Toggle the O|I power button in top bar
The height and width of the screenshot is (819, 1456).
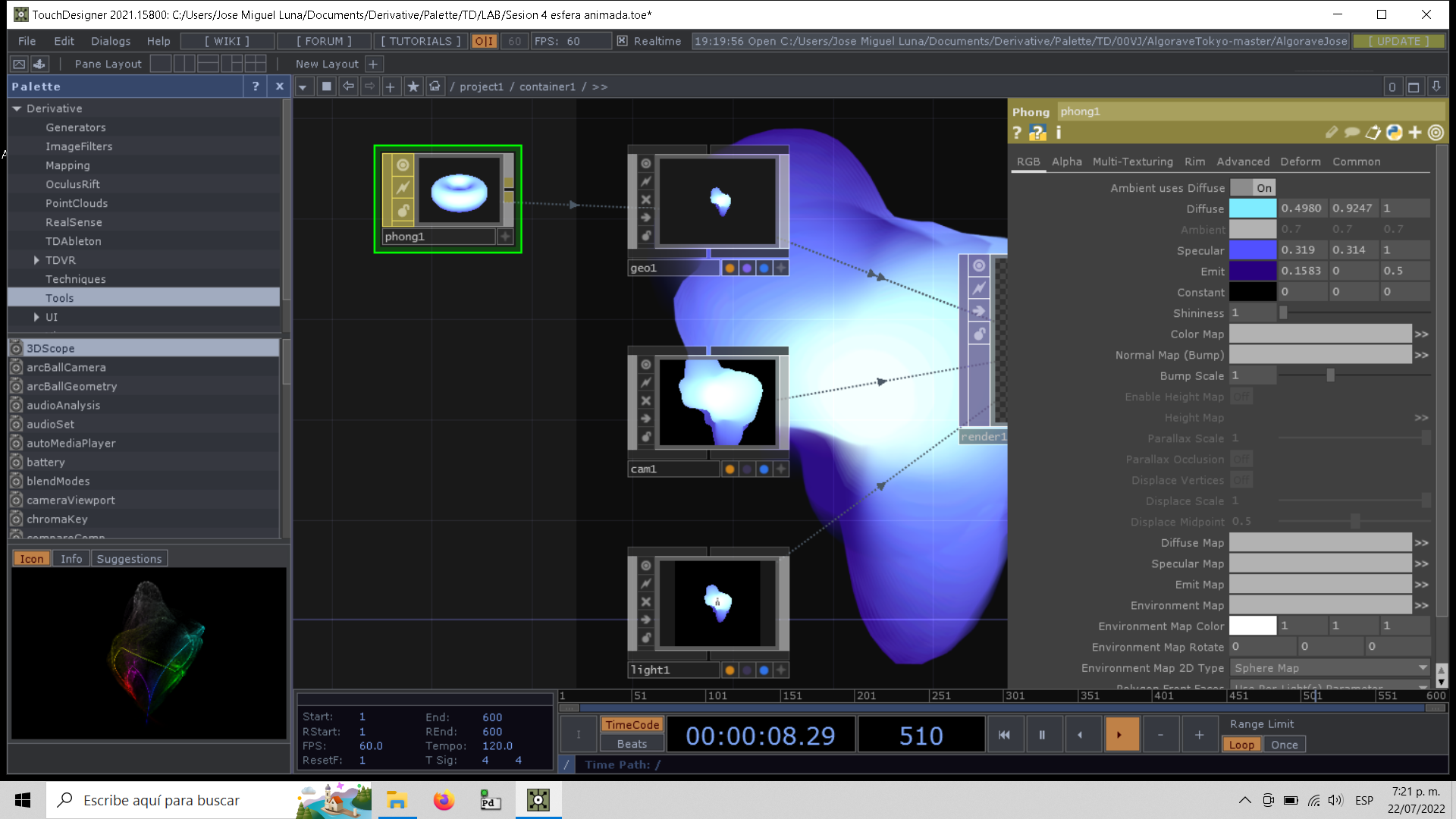[484, 41]
